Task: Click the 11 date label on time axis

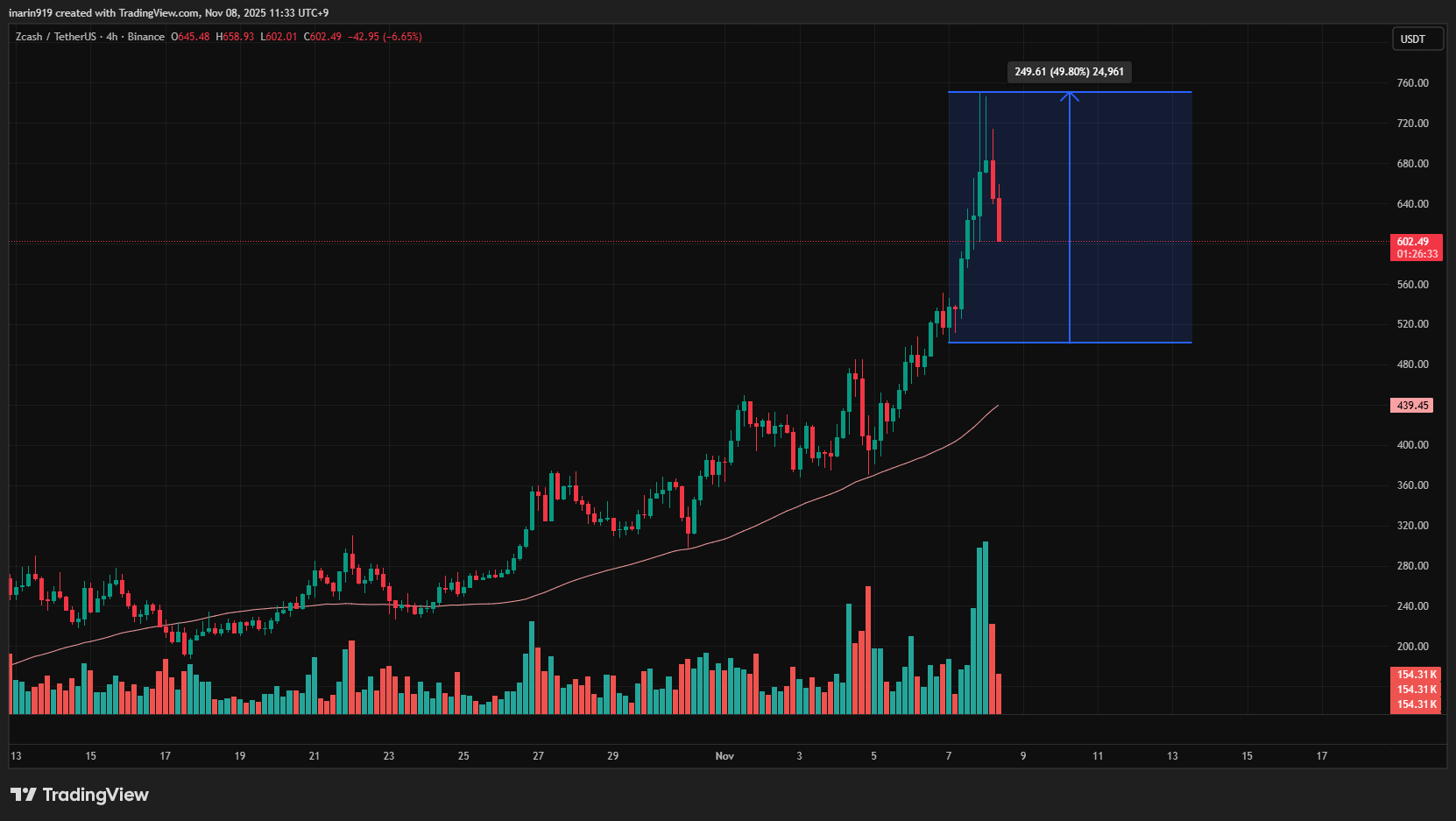Action: [x=1098, y=756]
